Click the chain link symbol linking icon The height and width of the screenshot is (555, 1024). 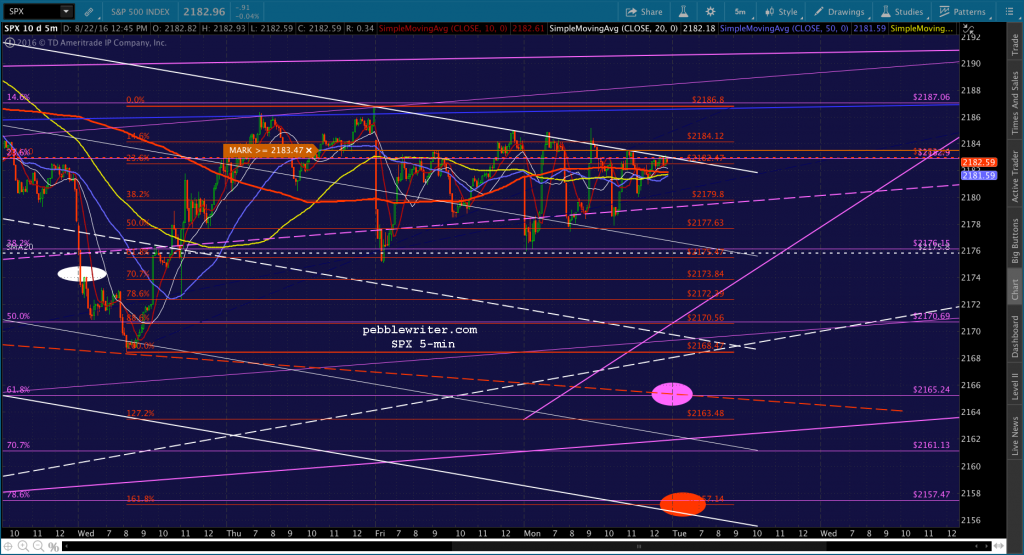pyautogui.click(x=89, y=12)
